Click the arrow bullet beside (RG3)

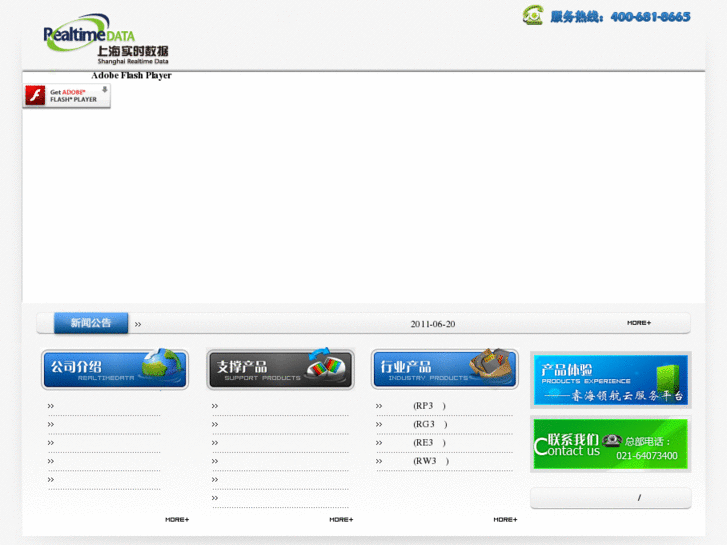tap(379, 424)
